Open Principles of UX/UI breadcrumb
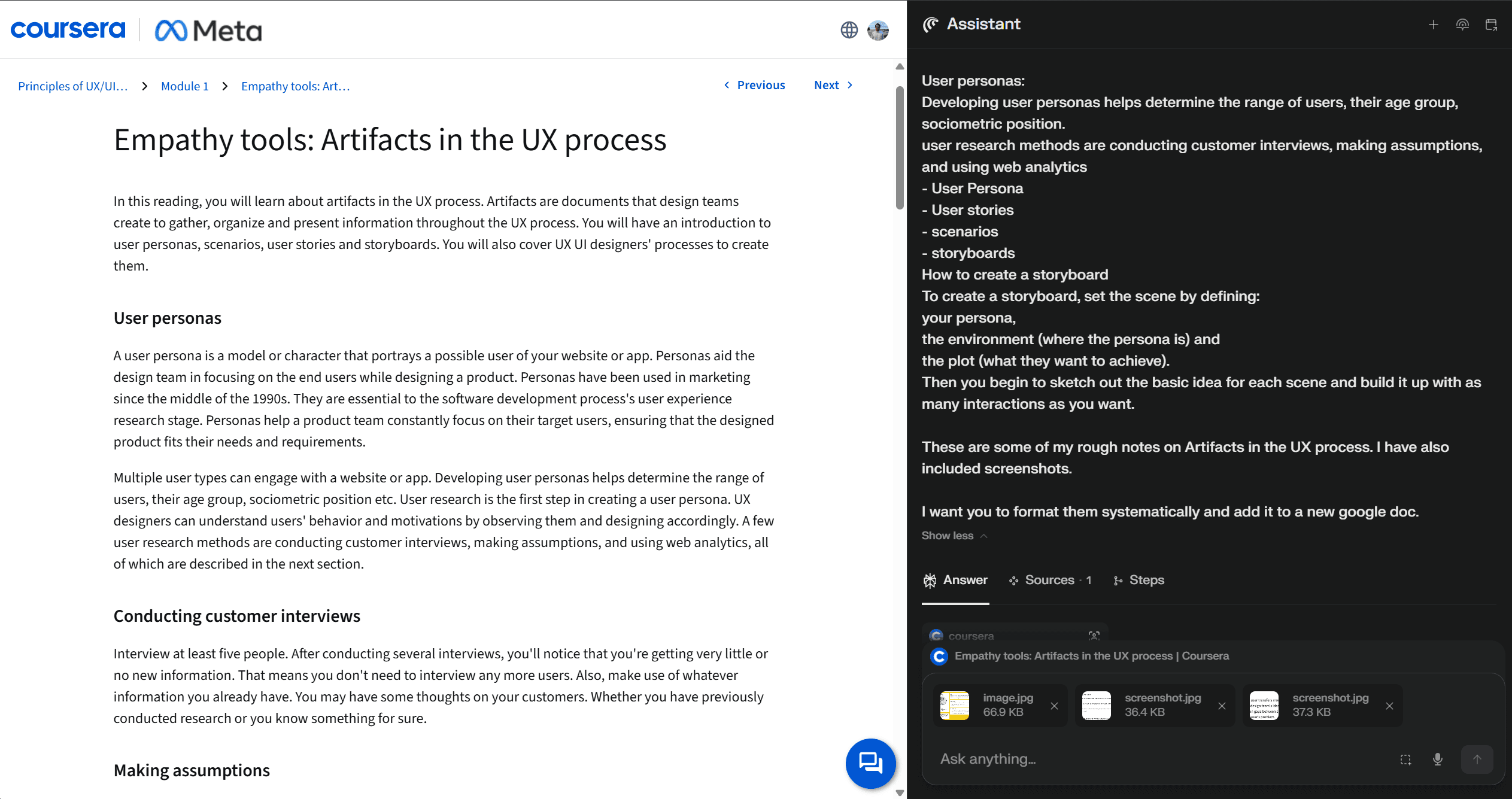 coord(73,86)
